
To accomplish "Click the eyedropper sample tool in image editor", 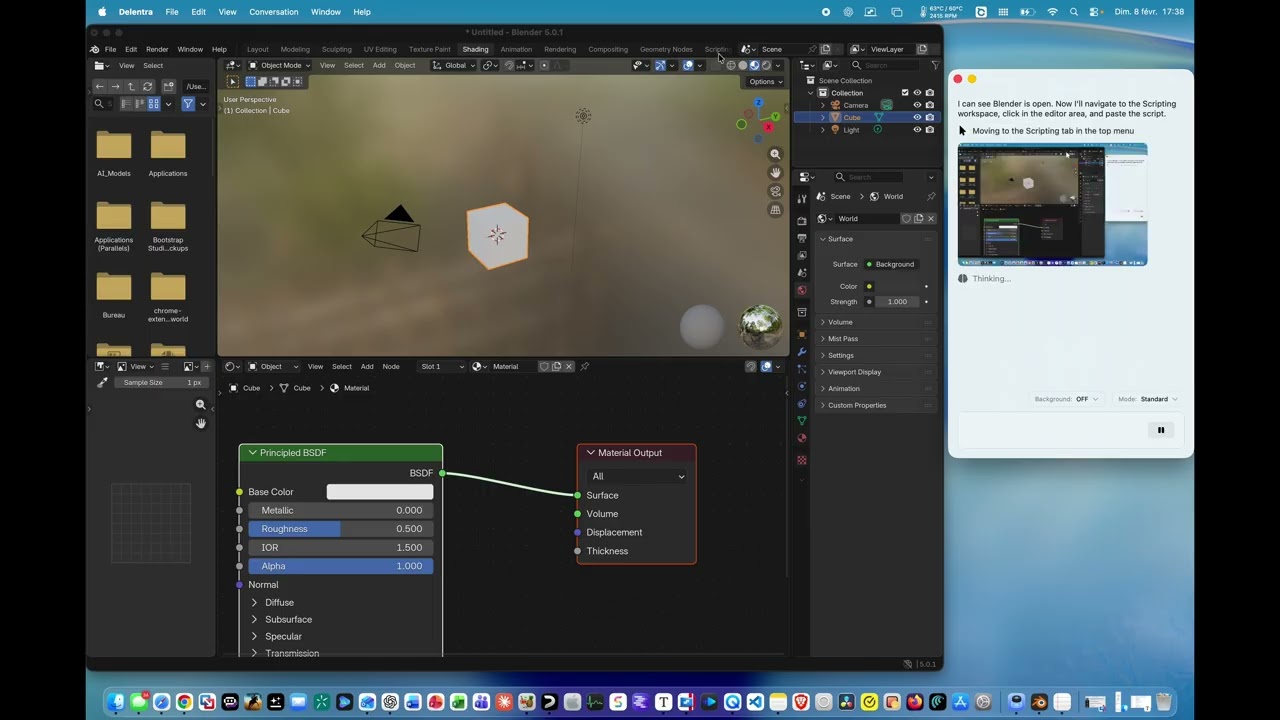I will pyautogui.click(x=102, y=383).
